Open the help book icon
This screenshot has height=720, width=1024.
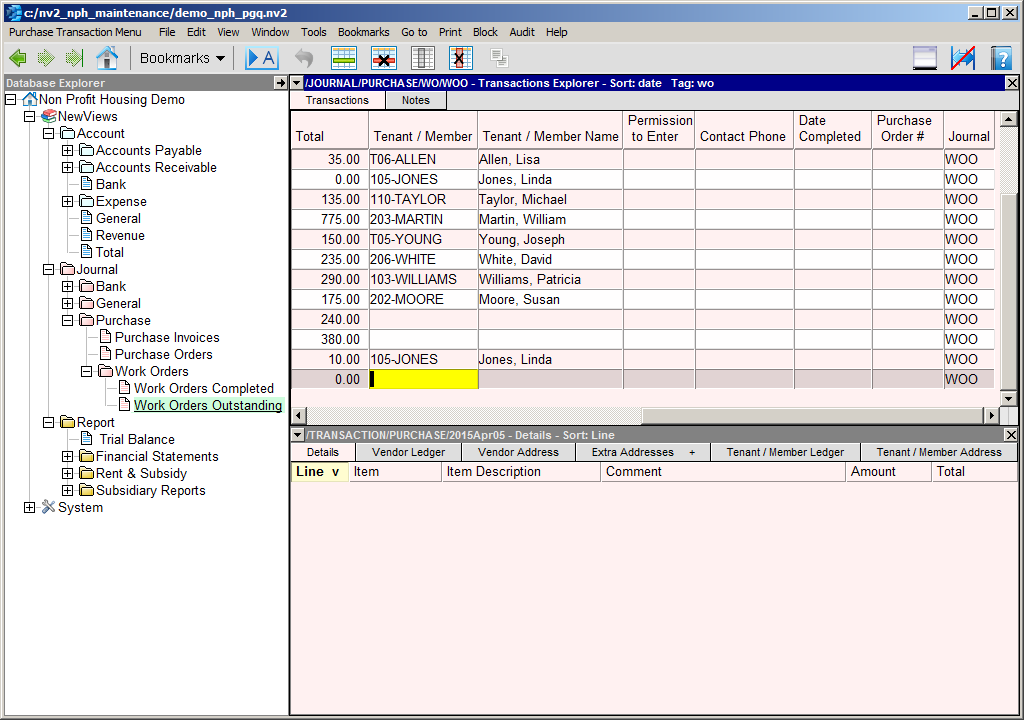click(x=1001, y=58)
